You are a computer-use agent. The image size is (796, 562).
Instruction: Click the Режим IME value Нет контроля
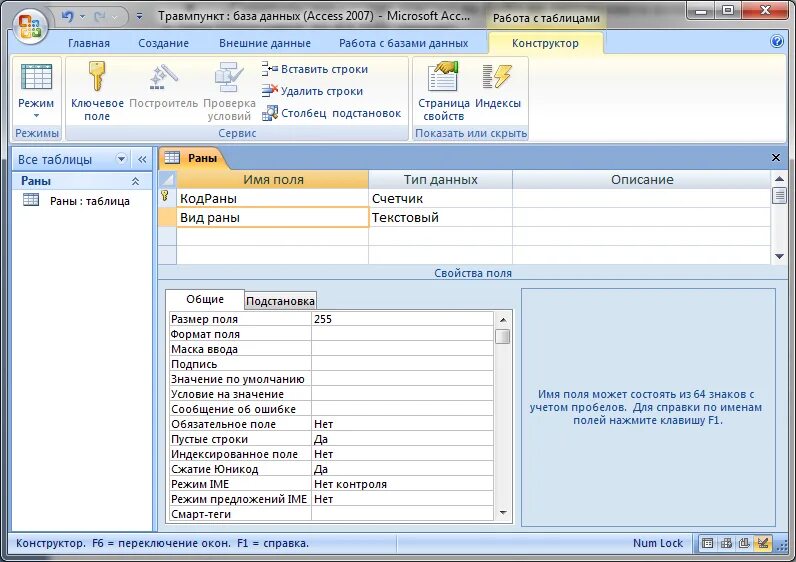click(402, 484)
